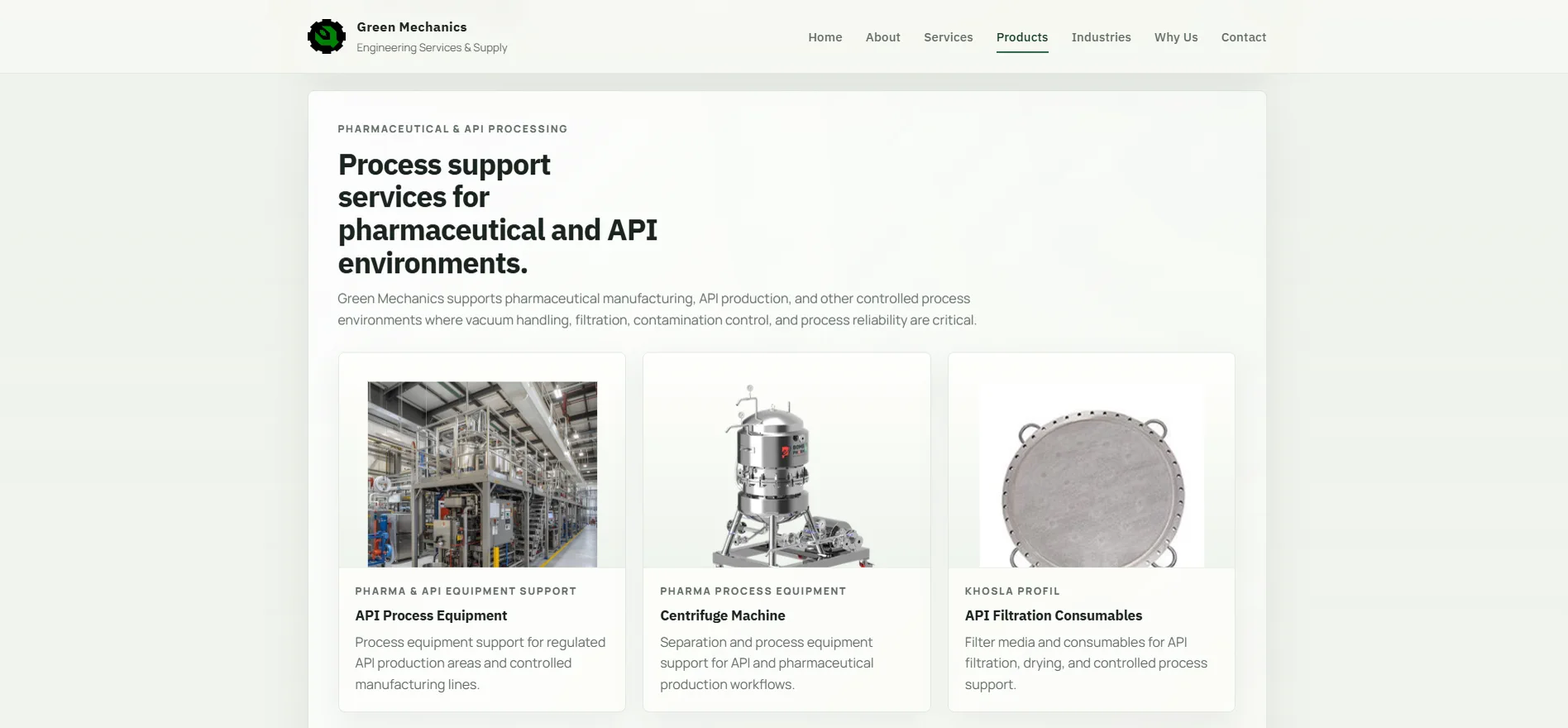Click the Contact nav link
Screen dimensions: 1568x728
click(1243, 37)
